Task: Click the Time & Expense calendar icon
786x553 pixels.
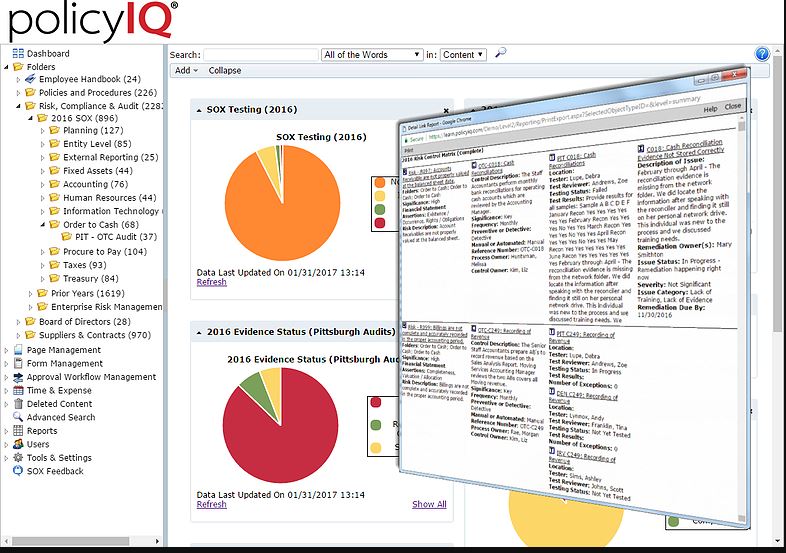Action: [18, 390]
